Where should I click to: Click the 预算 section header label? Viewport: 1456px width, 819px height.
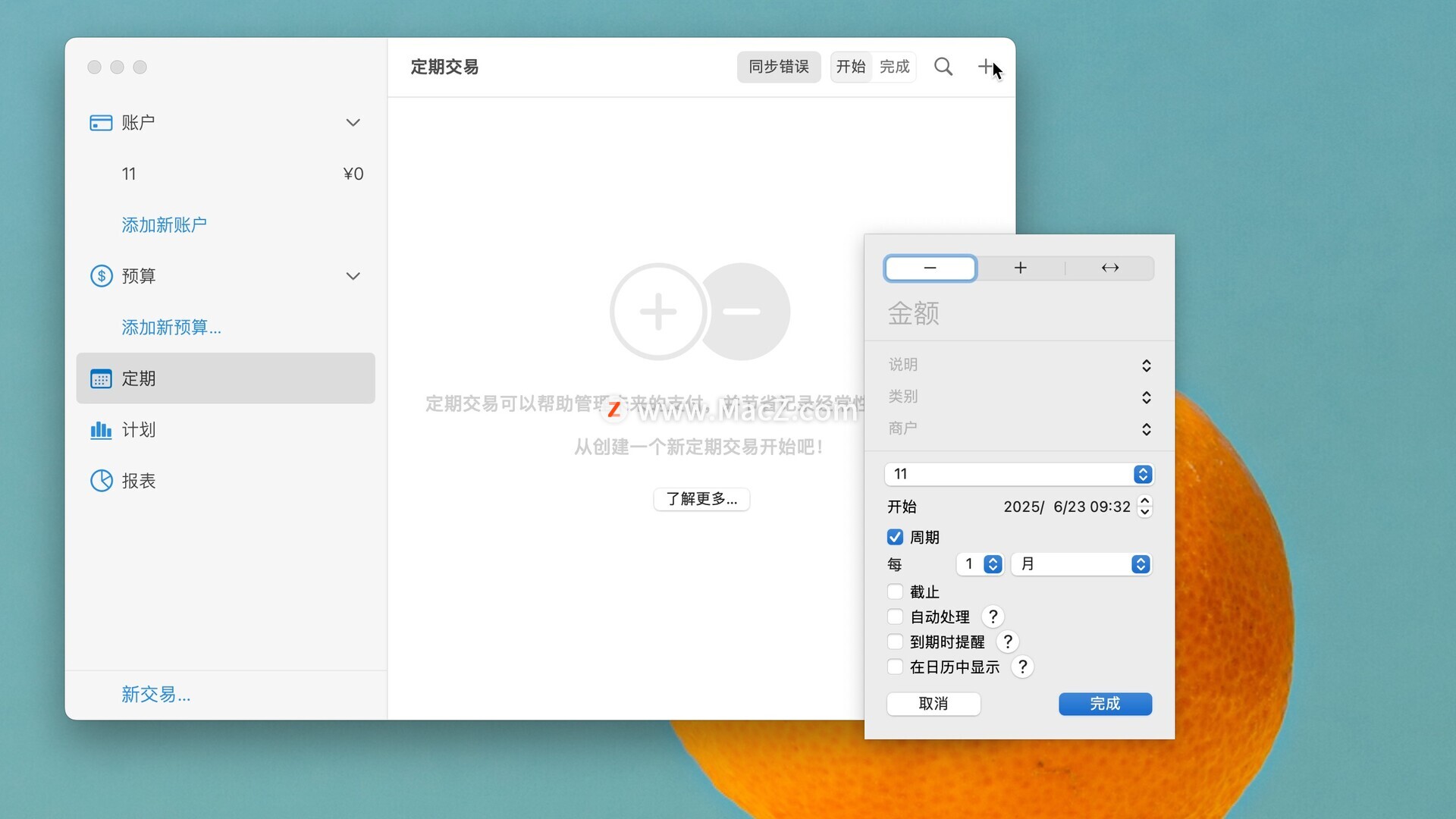pos(138,276)
